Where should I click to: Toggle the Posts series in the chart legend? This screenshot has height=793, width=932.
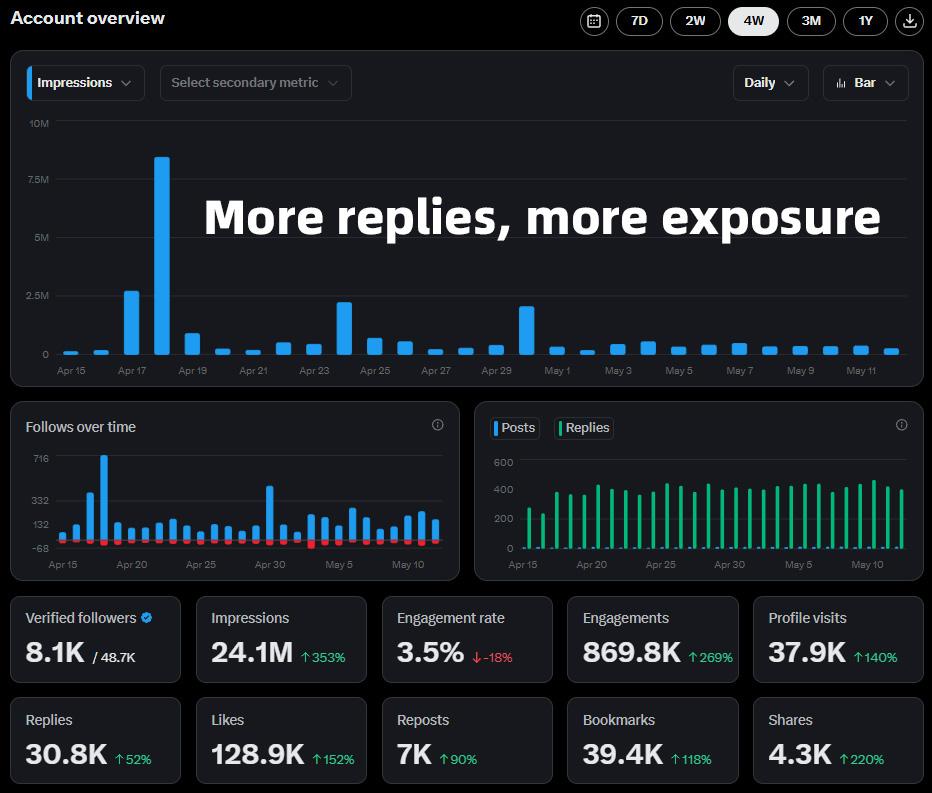coord(515,428)
